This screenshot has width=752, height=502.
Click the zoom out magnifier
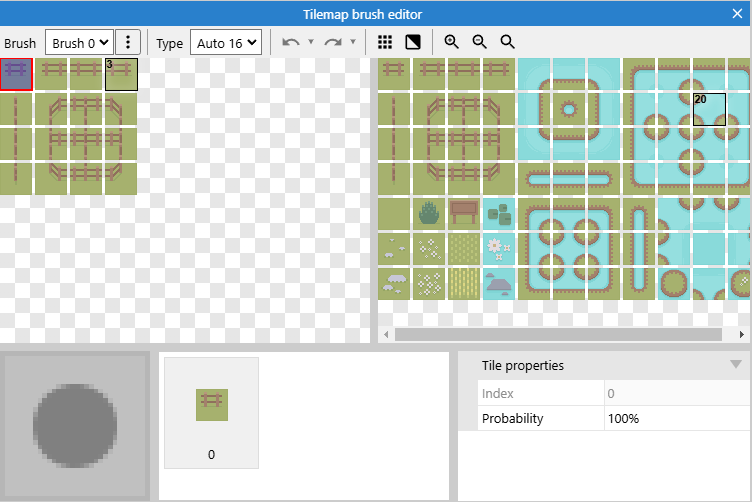(480, 43)
